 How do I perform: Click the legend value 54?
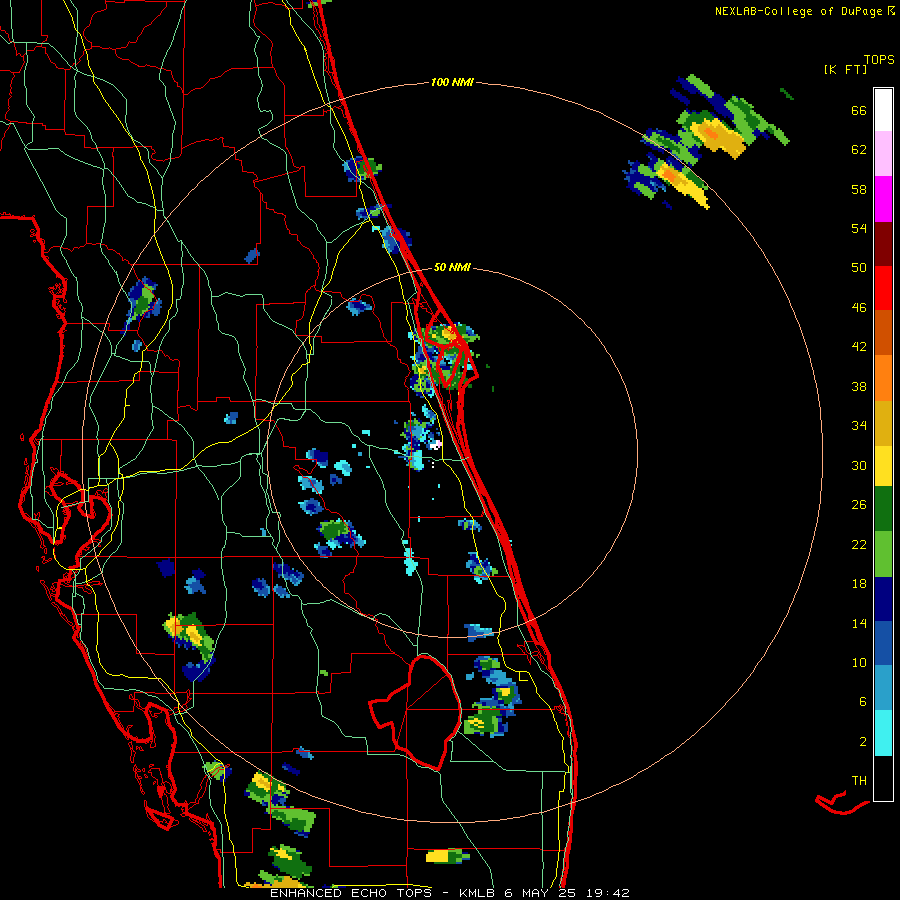859,228
